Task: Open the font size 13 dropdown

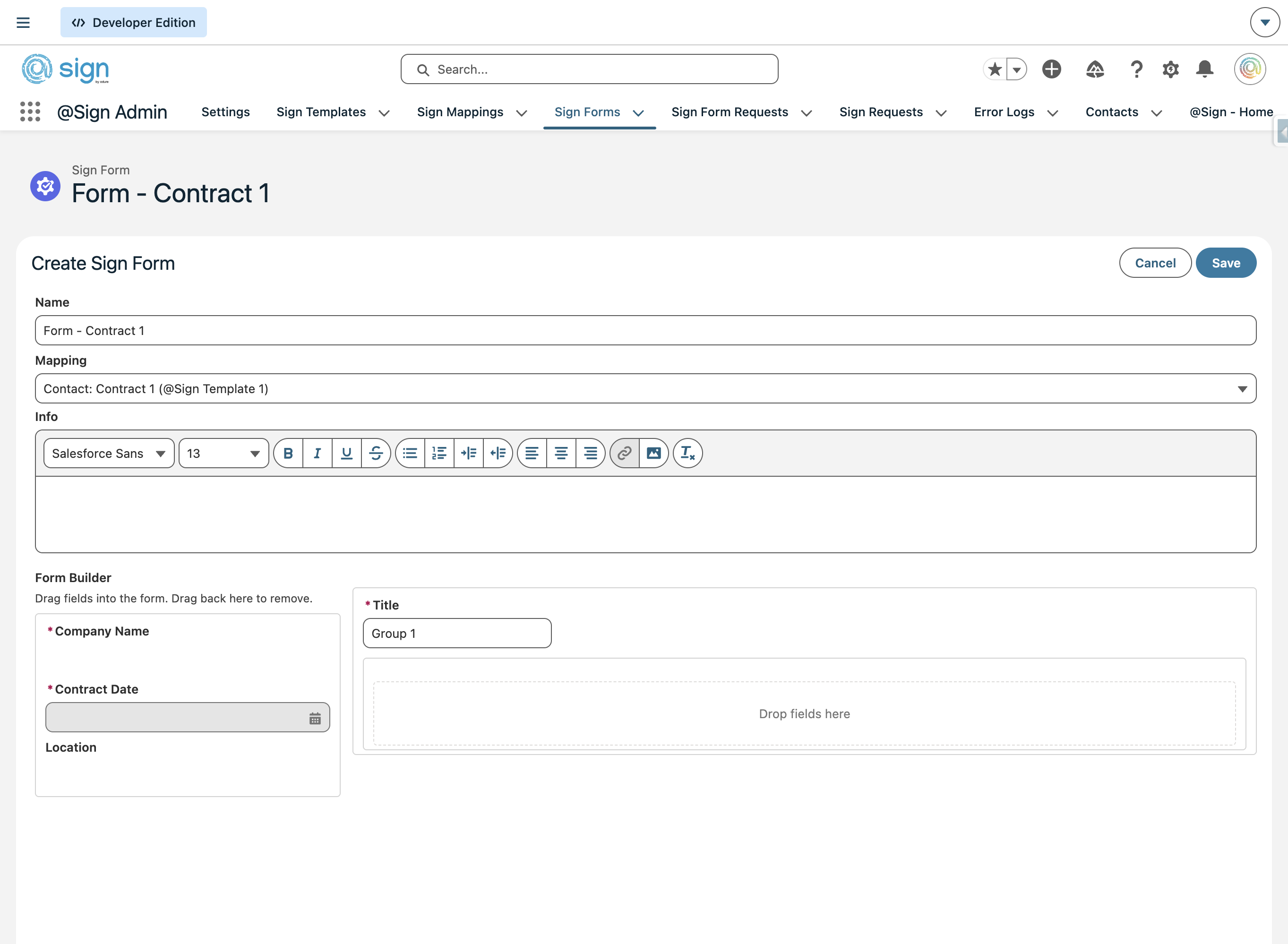Action: coord(223,453)
